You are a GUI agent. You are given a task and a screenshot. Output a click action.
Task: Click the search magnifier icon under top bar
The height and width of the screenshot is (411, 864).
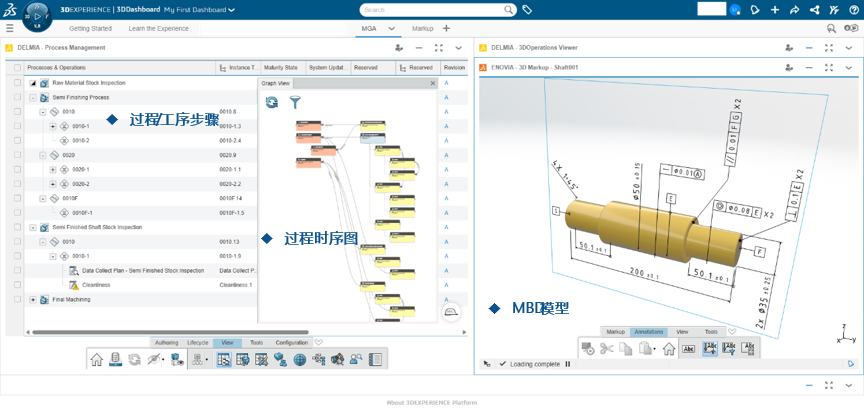tap(831, 28)
